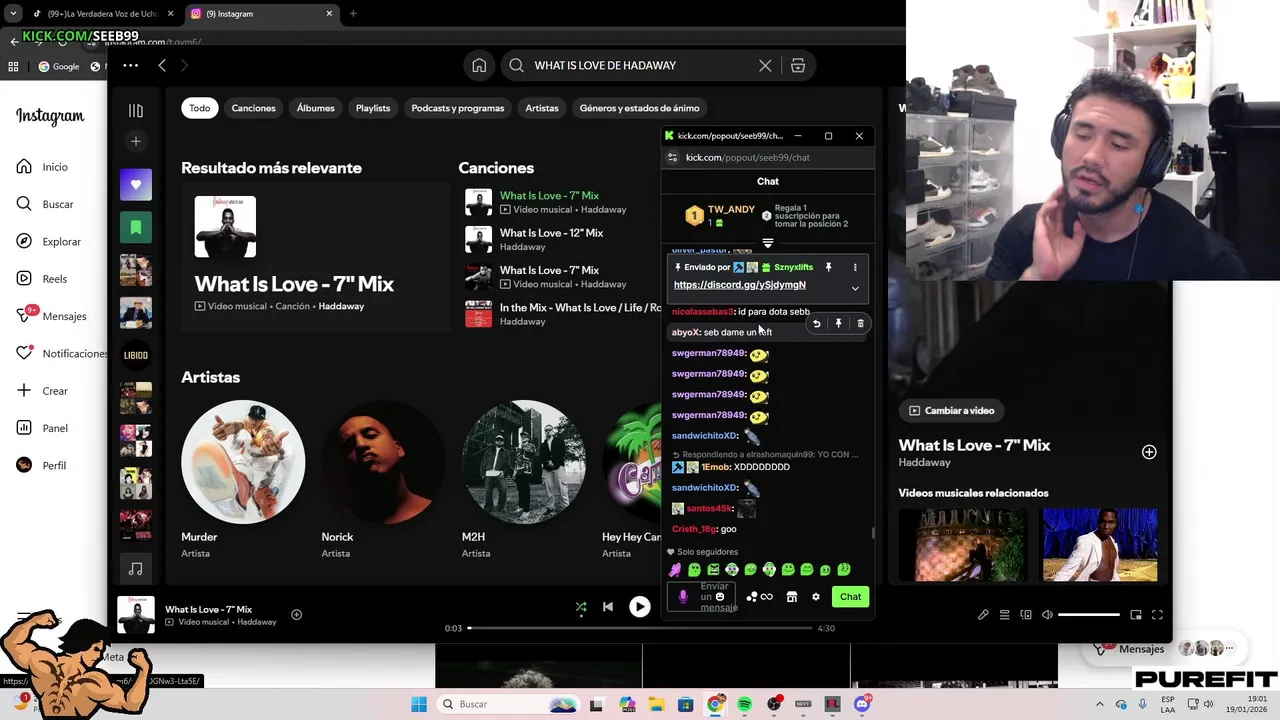1280x720 pixels.
Task: Play the current Spotify track
Action: pyautogui.click(x=640, y=607)
